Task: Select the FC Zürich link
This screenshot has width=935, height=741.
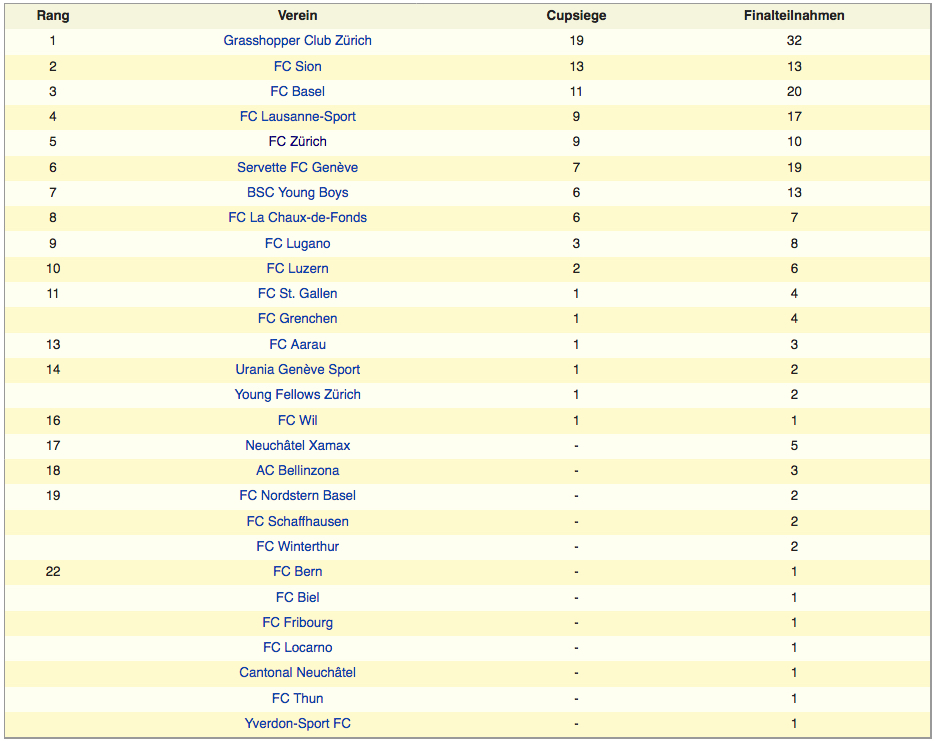Action: 297,141
